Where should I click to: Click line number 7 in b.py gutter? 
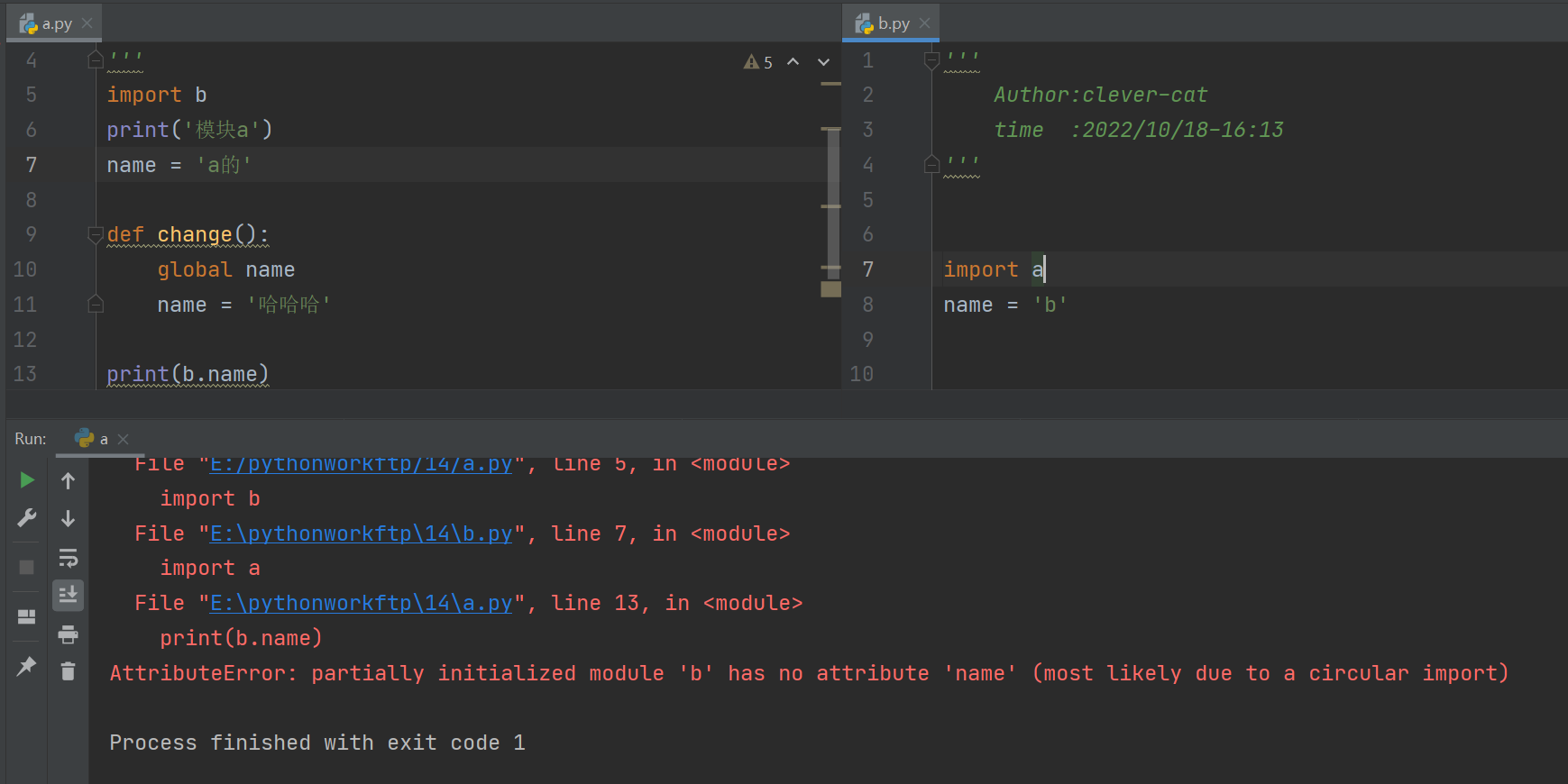[868, 269]
